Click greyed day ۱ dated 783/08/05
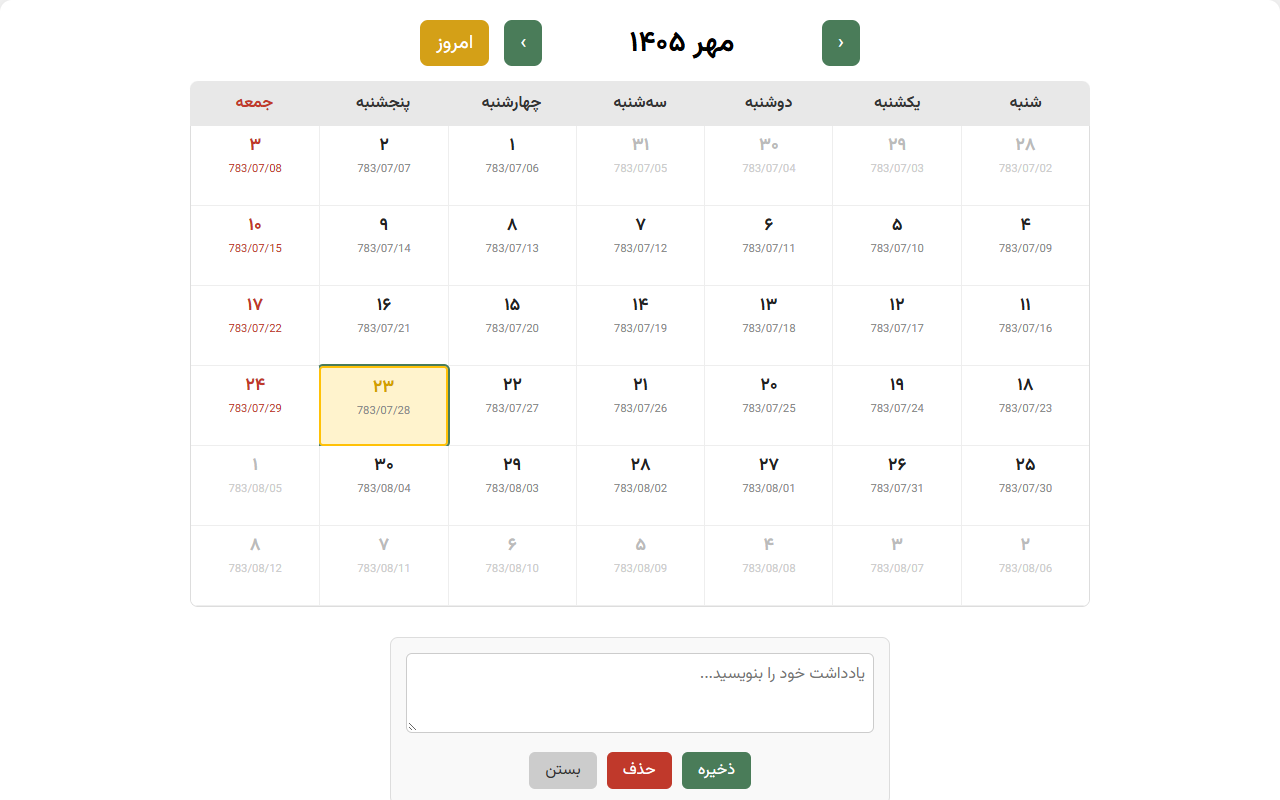 click(x=255, y=486)
